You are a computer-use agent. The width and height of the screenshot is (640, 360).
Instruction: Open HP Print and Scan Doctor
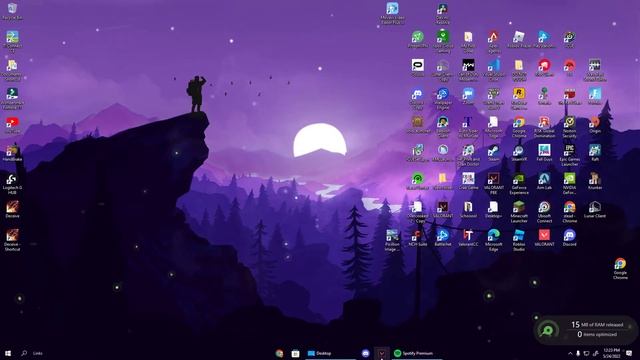pyautogui.click(x=468, y=155)
